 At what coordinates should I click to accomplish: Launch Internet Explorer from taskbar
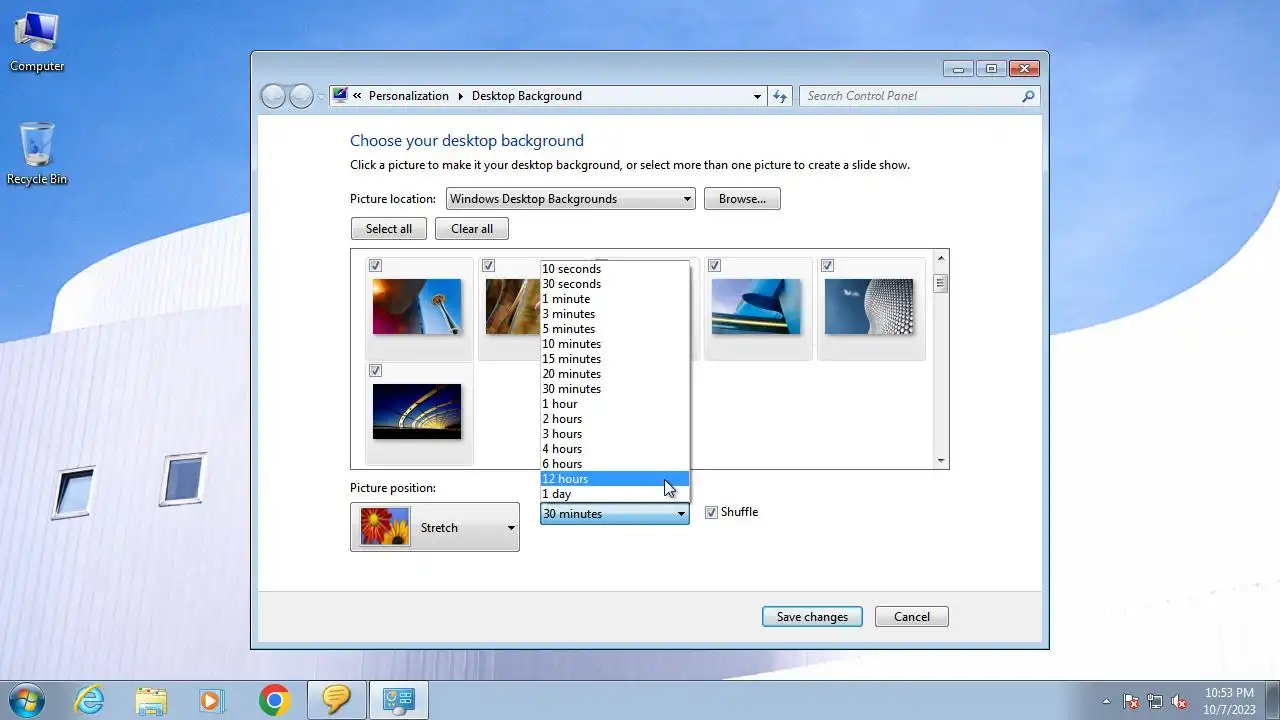90,700
